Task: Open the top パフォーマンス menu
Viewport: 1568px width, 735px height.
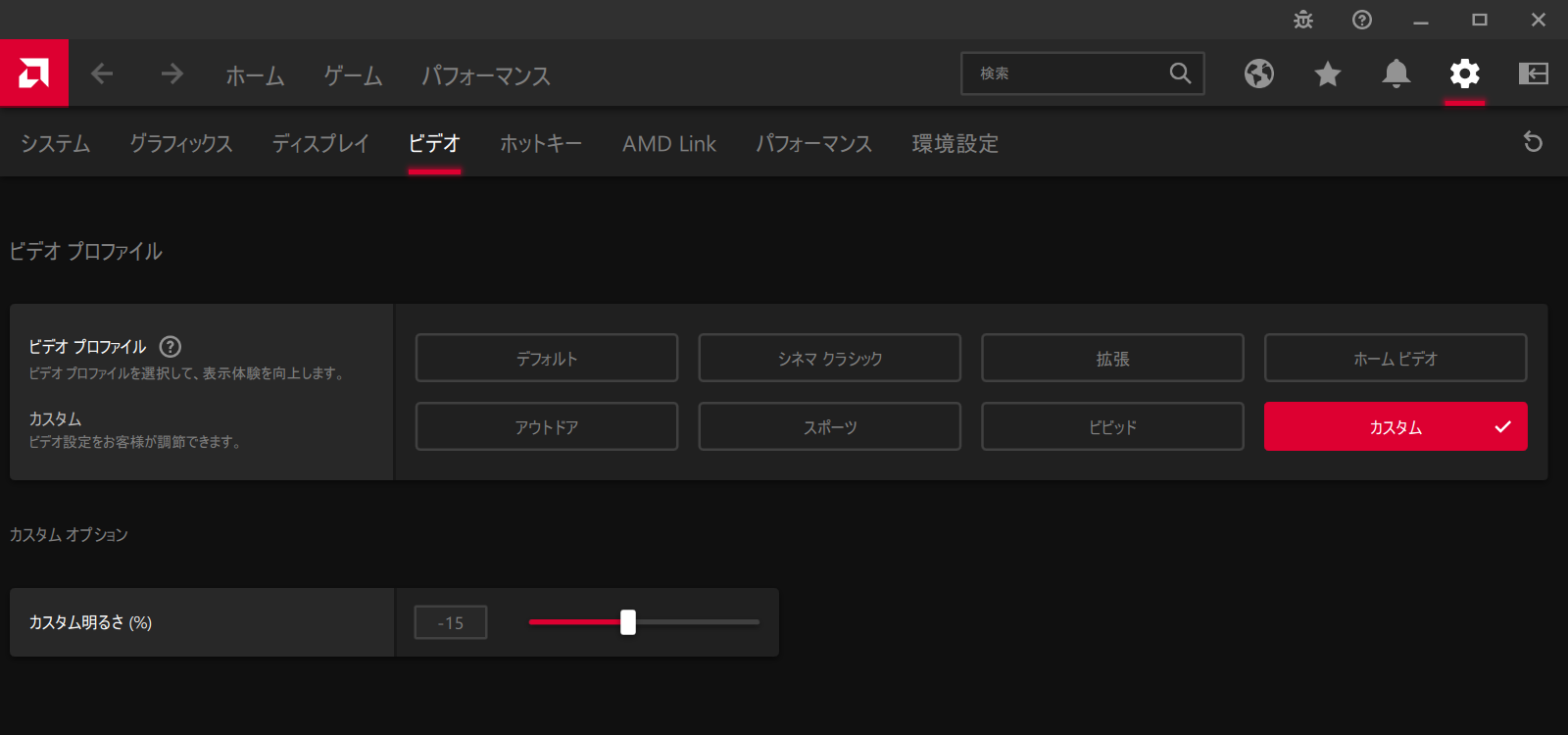Action: click(x=486, y=75)
